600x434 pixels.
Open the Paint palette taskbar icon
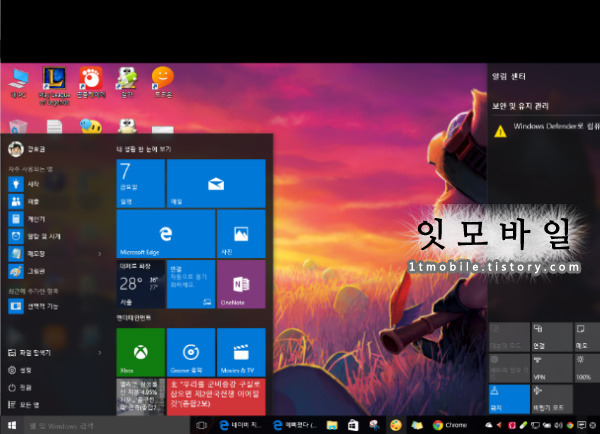click(x=396, y=425)
